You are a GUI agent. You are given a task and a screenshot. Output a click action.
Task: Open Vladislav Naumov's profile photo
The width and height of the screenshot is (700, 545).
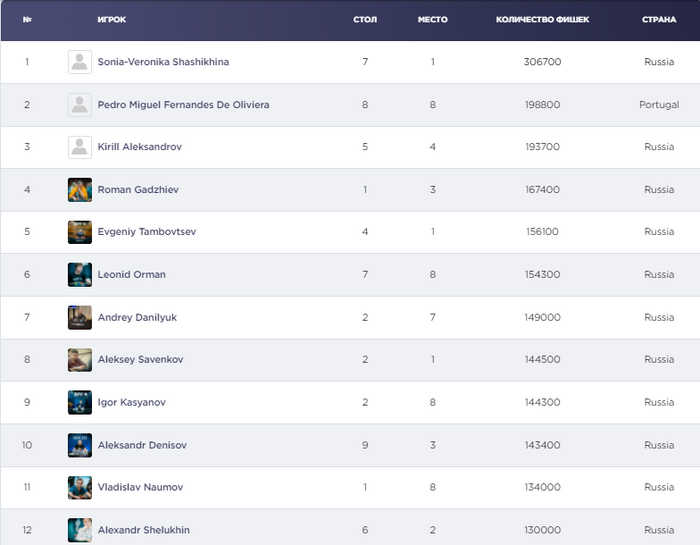point(80,487)
